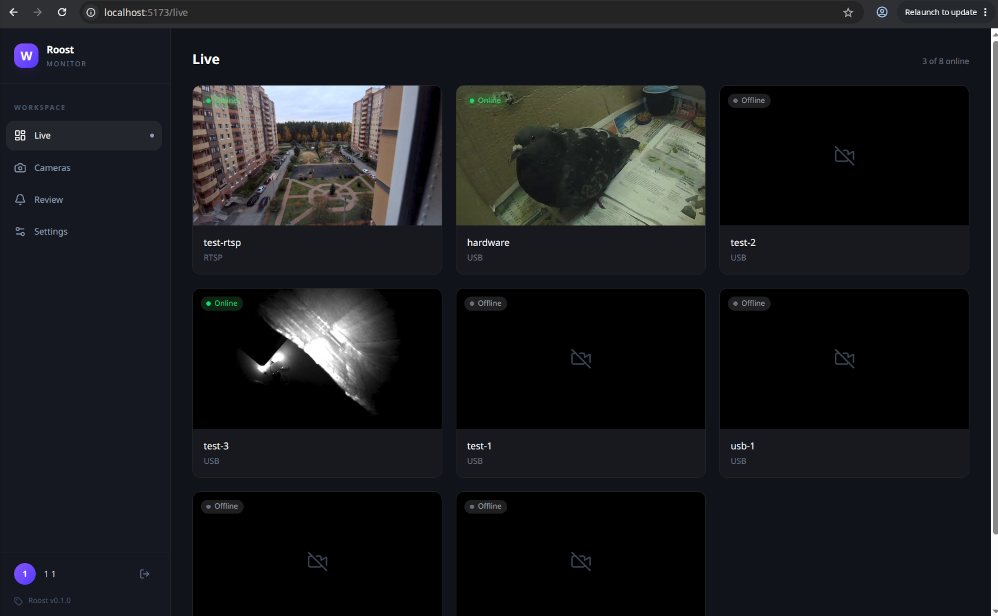This screenshot has height=616, width=998.
Task: Click the hardware camera name
Action: point(488,242)
